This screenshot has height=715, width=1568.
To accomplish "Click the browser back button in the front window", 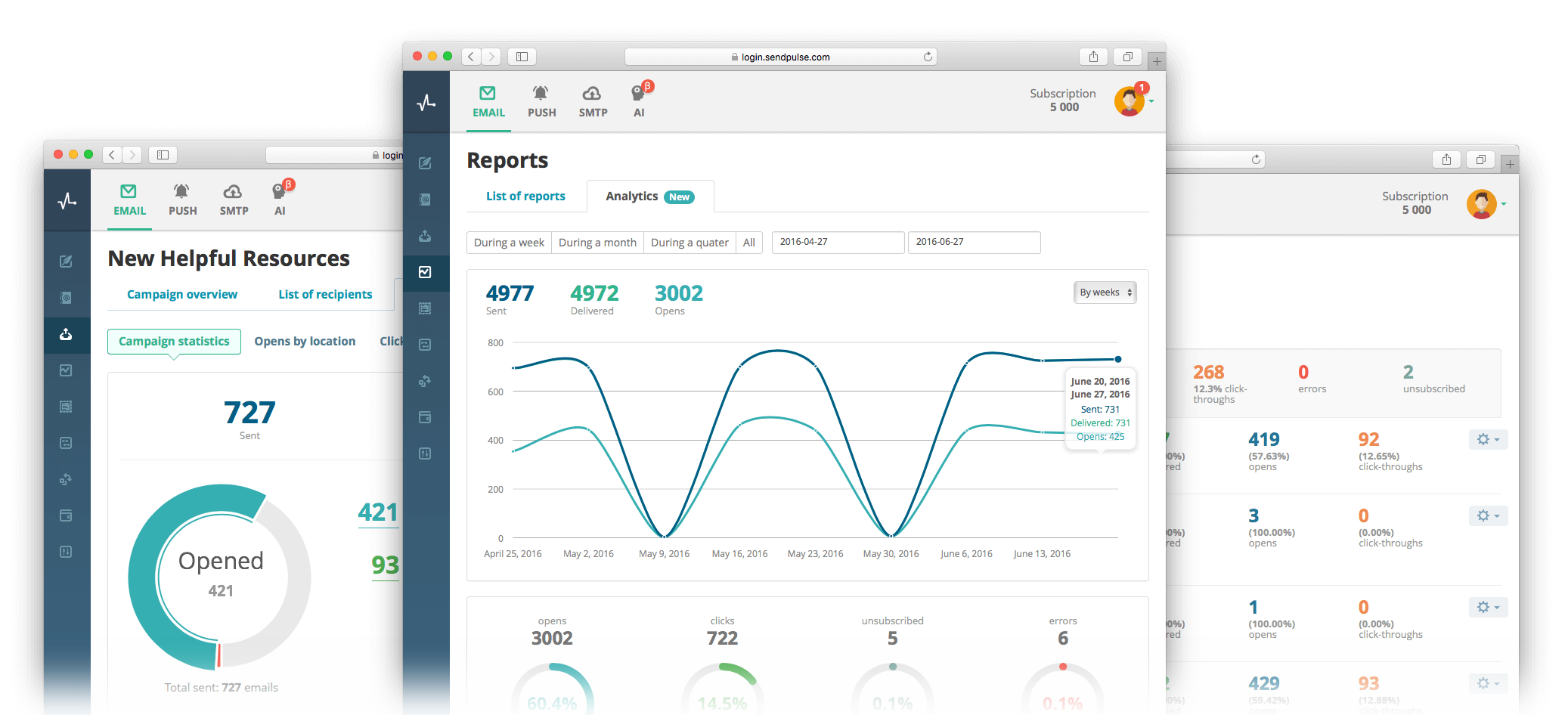I will coord(471,57).
